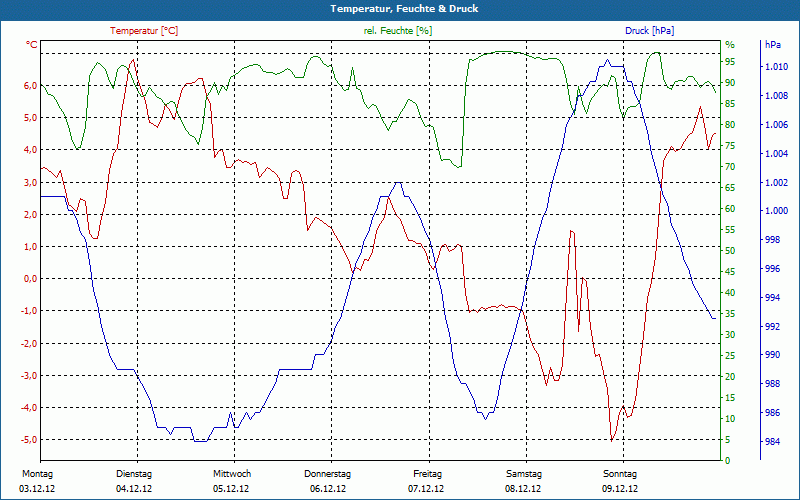The image size is (800, 500).
Task: Select the 'Temperatur [°C]' legend label
Action: 144,31
